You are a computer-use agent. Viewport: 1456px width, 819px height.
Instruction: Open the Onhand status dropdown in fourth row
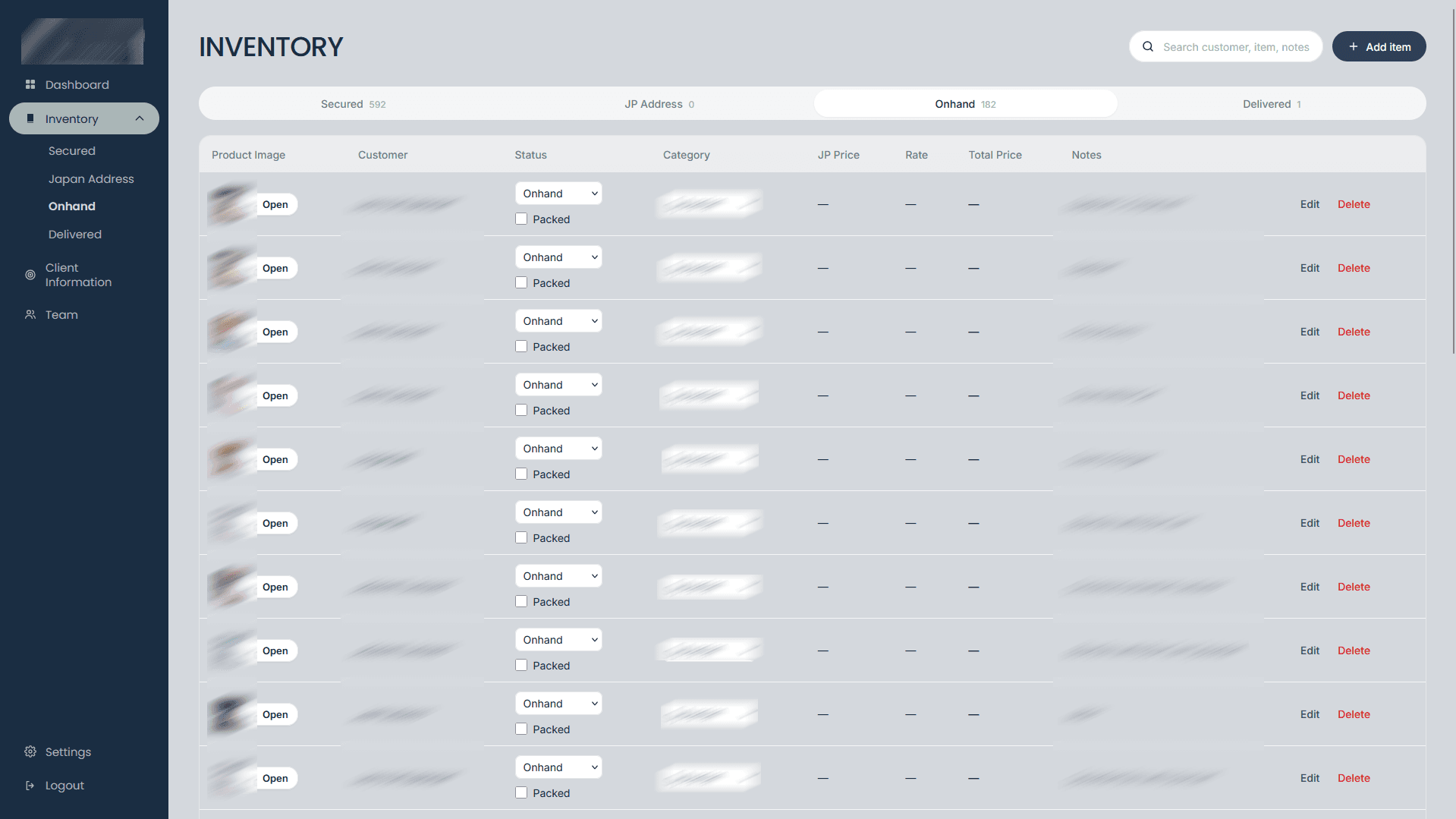558,385
